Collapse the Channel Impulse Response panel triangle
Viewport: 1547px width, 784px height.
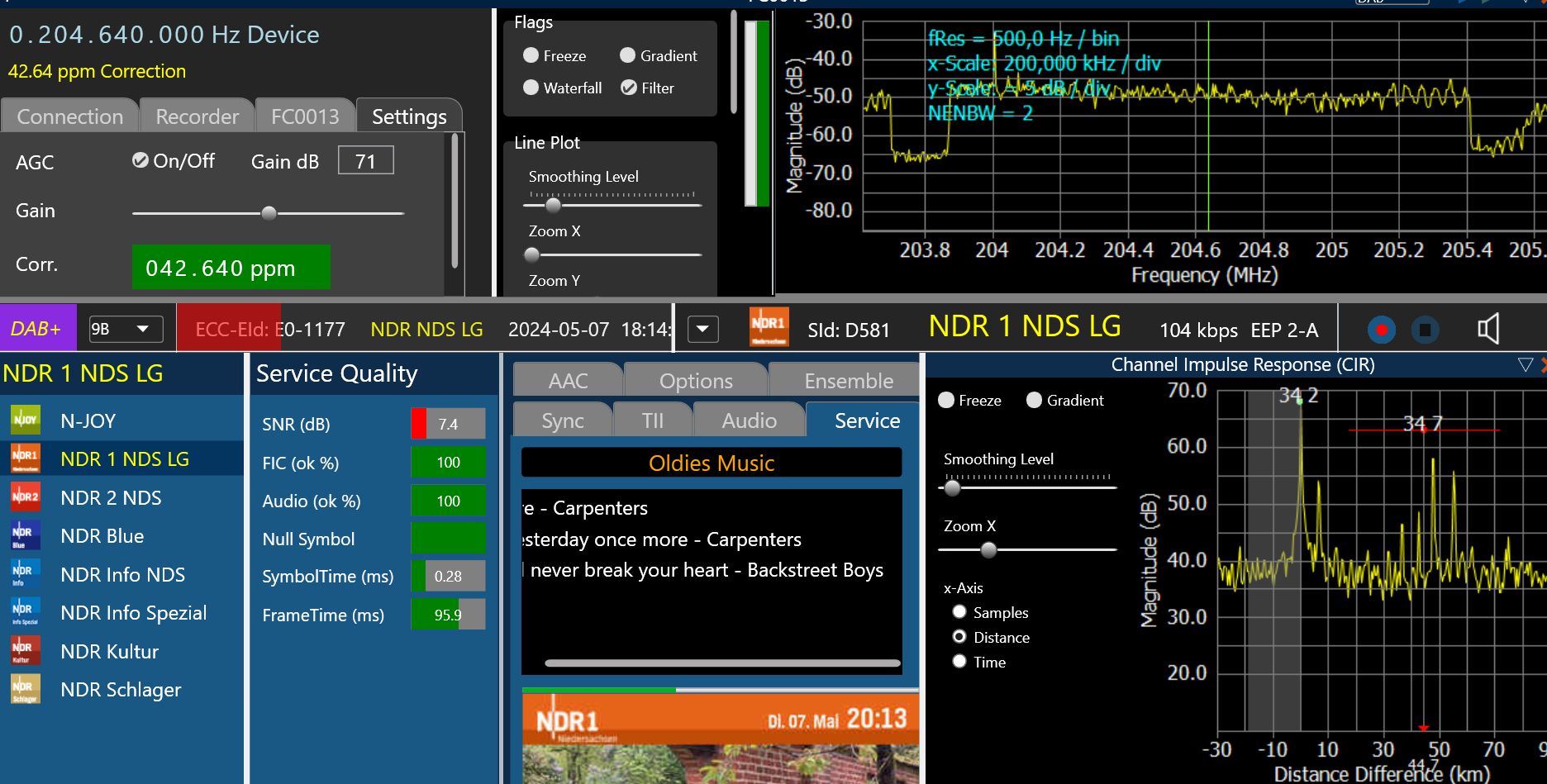pos(1525,364)
